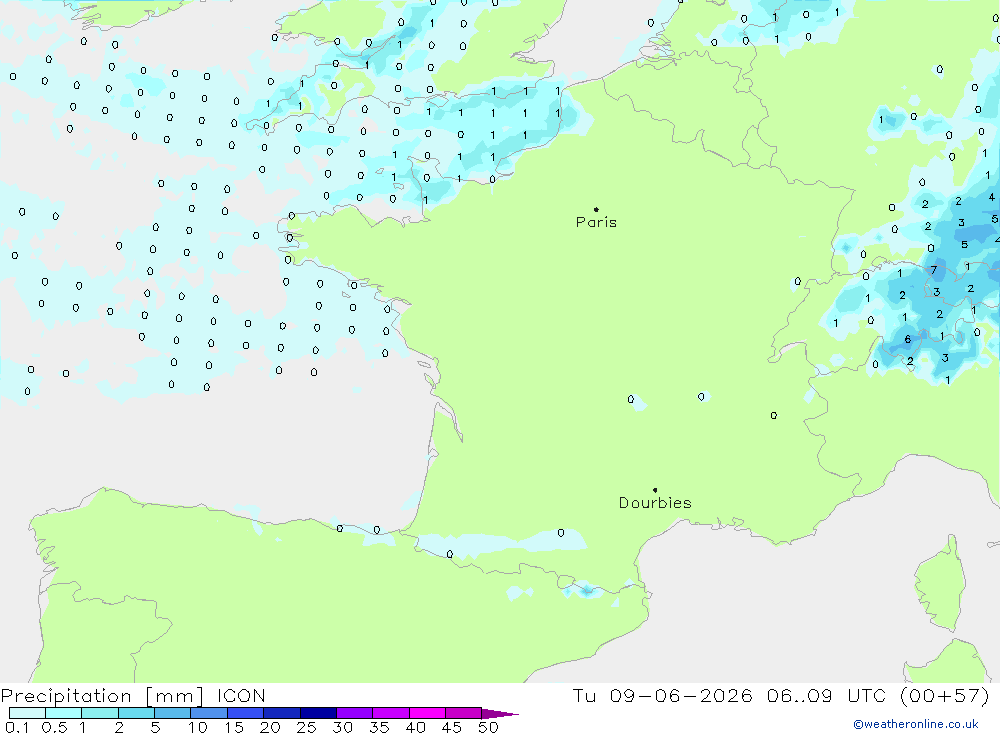The height and width of the screenshot is (733, 1000).
Task: Click the Paris city label
Action: point(596,222)
